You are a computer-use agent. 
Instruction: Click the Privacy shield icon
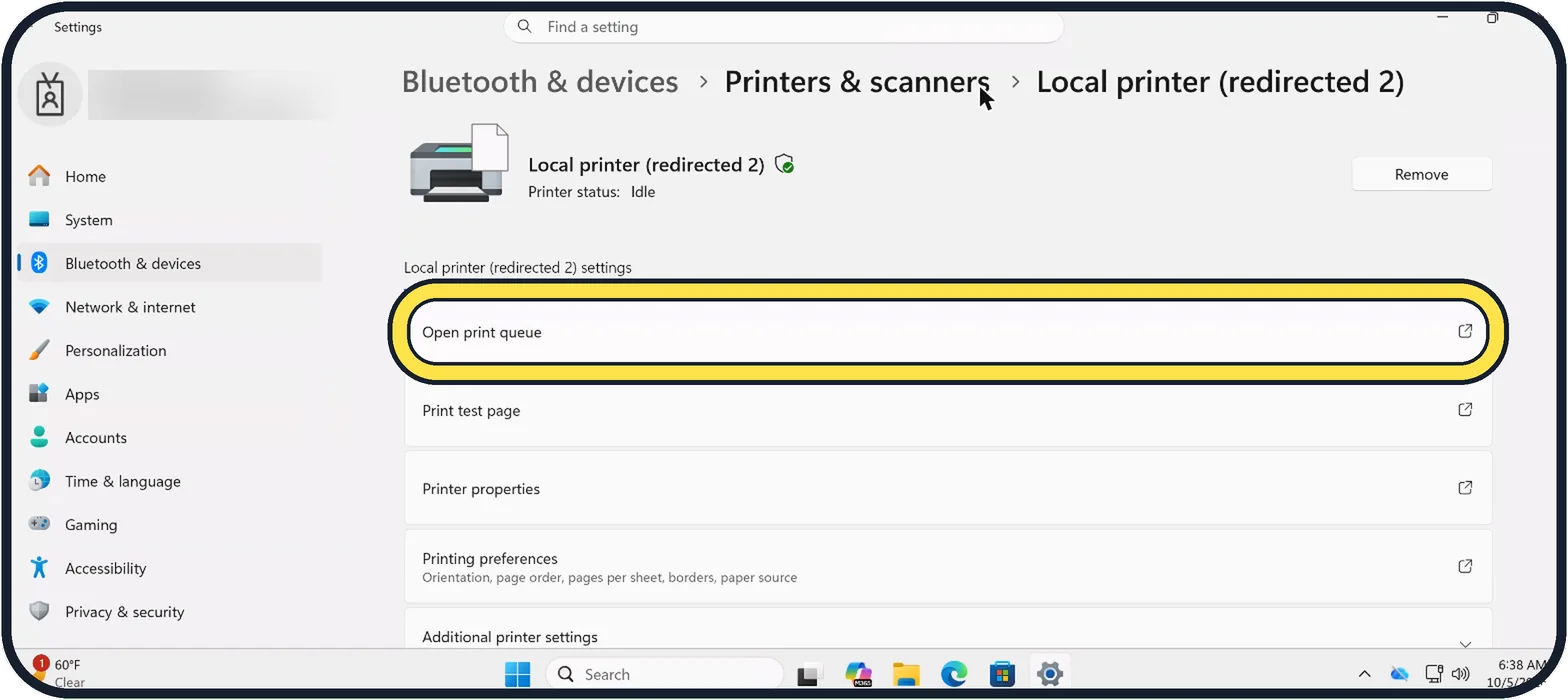39,611
